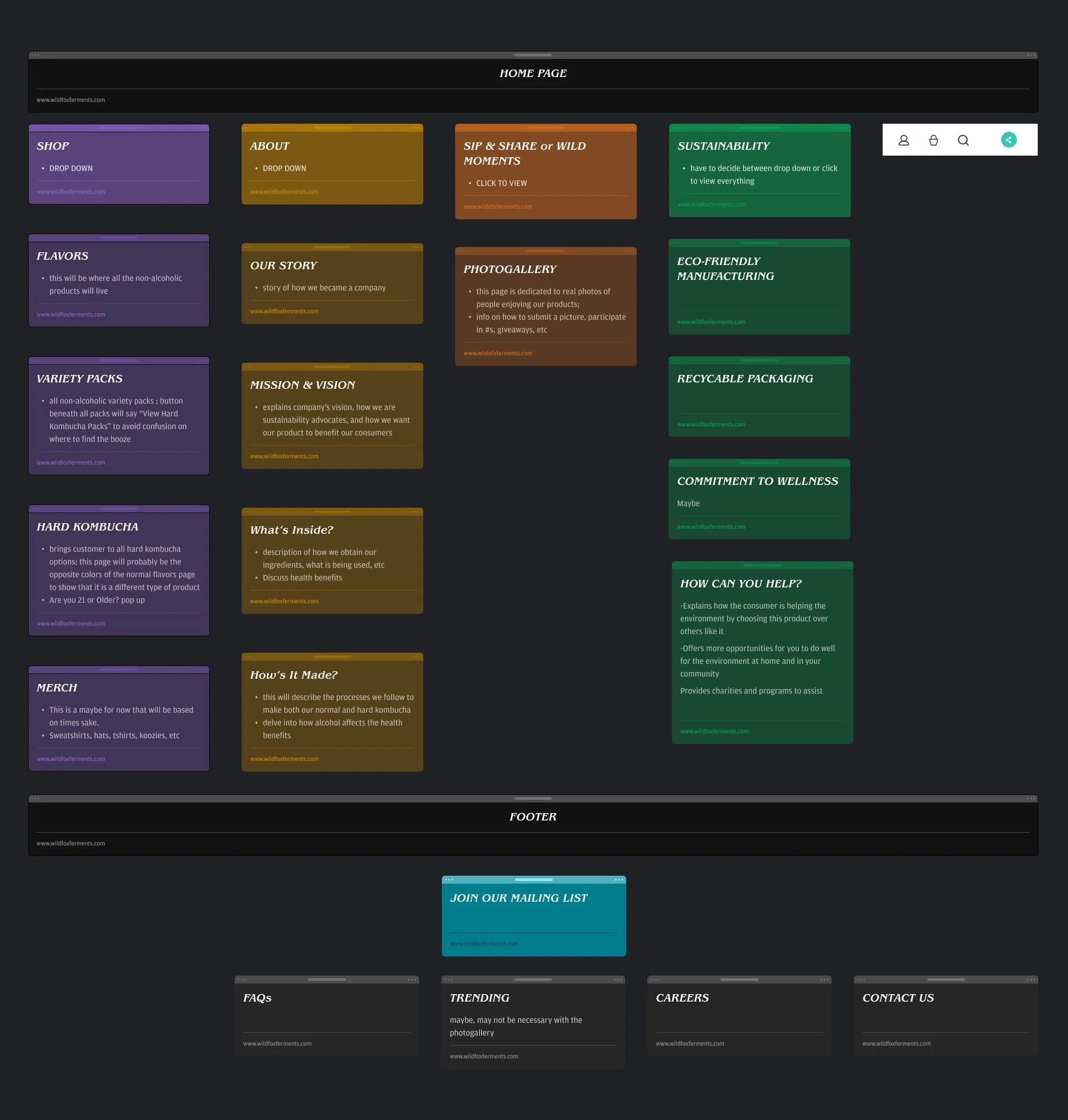This screenshot has width=1068, height=1120.
Task: Open right three-dot menu on CONTACT US card
Action: (x=1030, y=979)
